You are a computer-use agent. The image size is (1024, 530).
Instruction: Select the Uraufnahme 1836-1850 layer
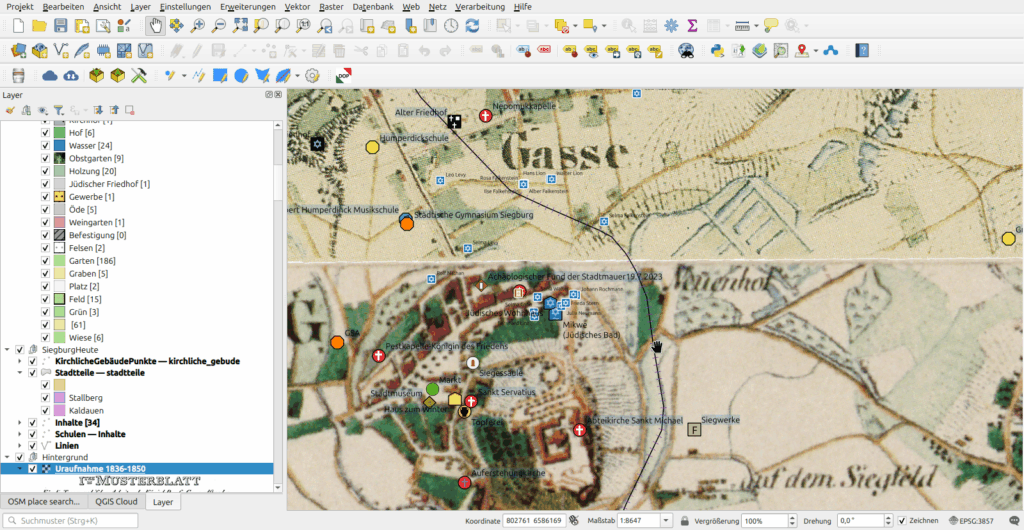pyautogui.click(x=100, y=468)
